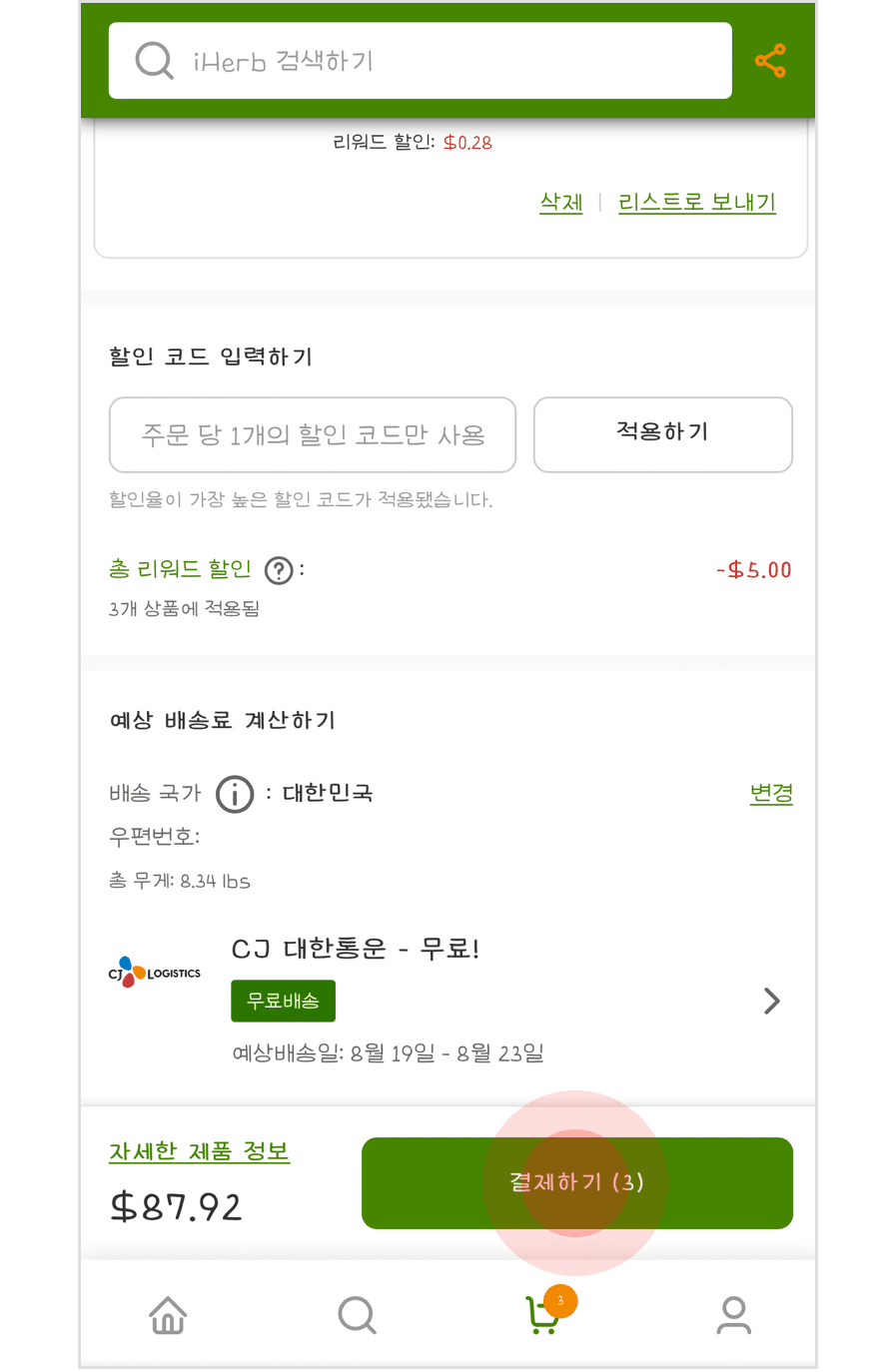Click the 결제하기 (3) checkout button
887x1372 pixels.
coord(577,1183)
